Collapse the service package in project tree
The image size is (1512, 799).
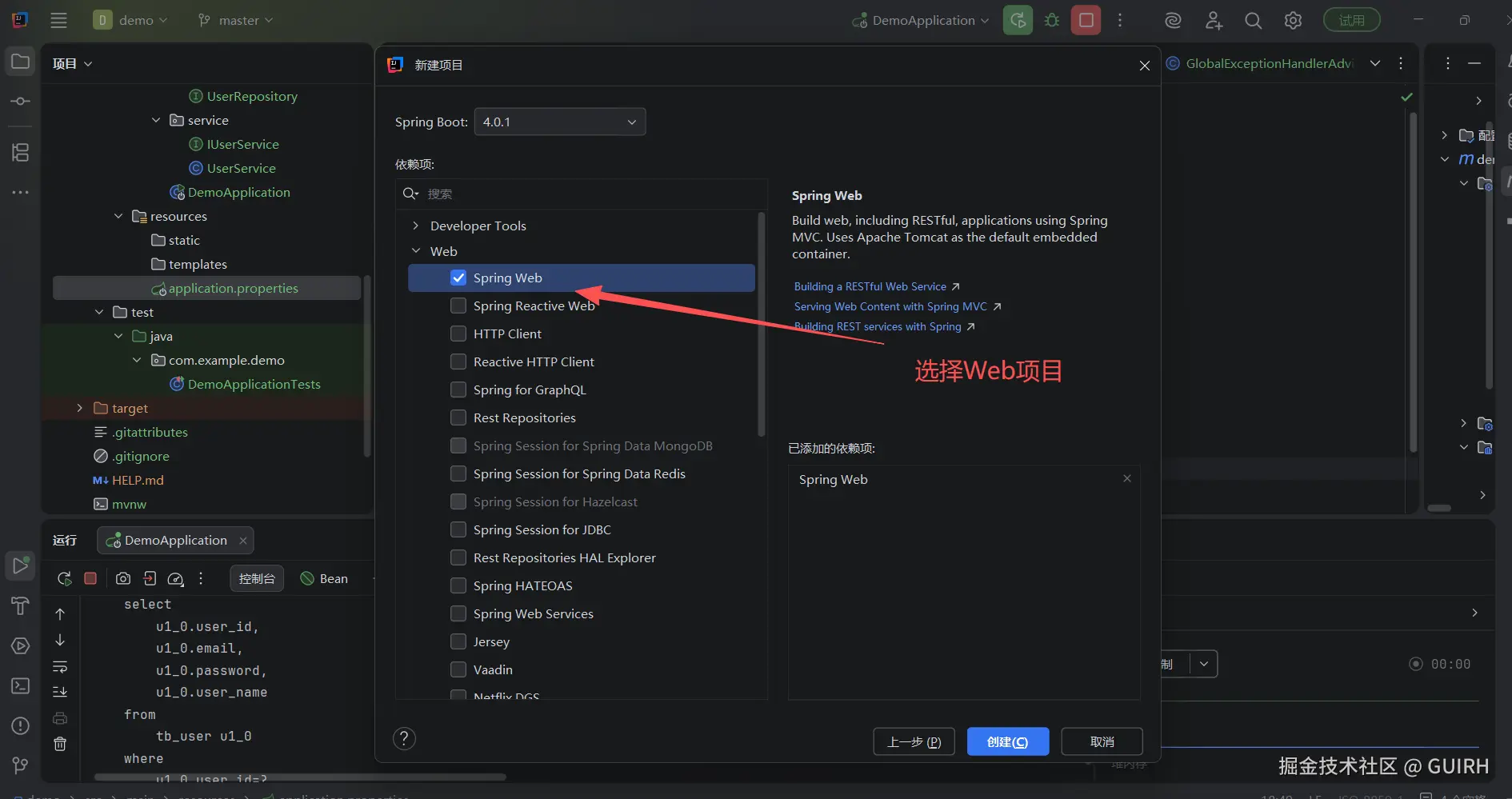tap(156, 120)
